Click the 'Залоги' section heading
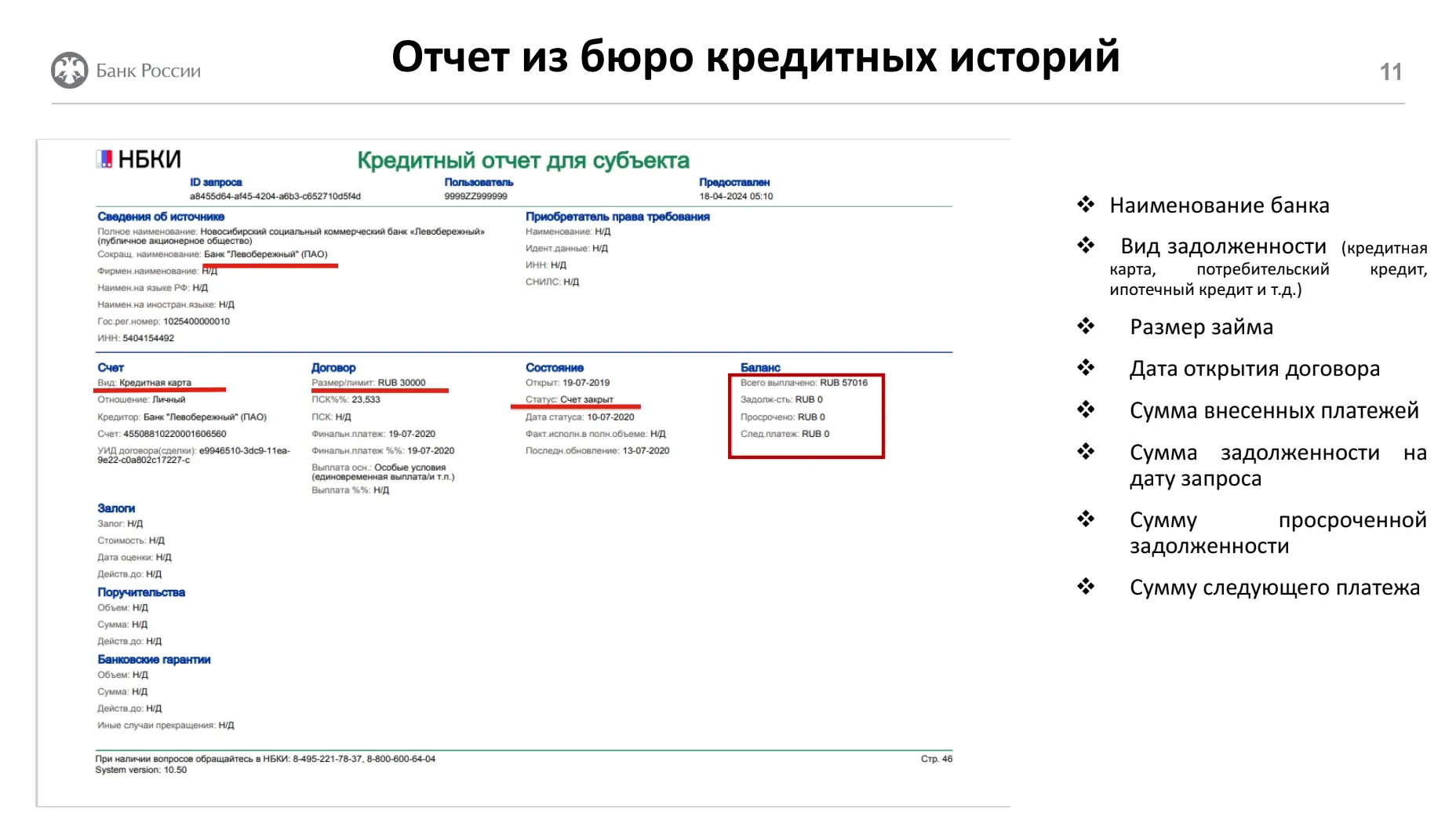1456x819 pixels. pyautogui.click(x=116, y=508)
